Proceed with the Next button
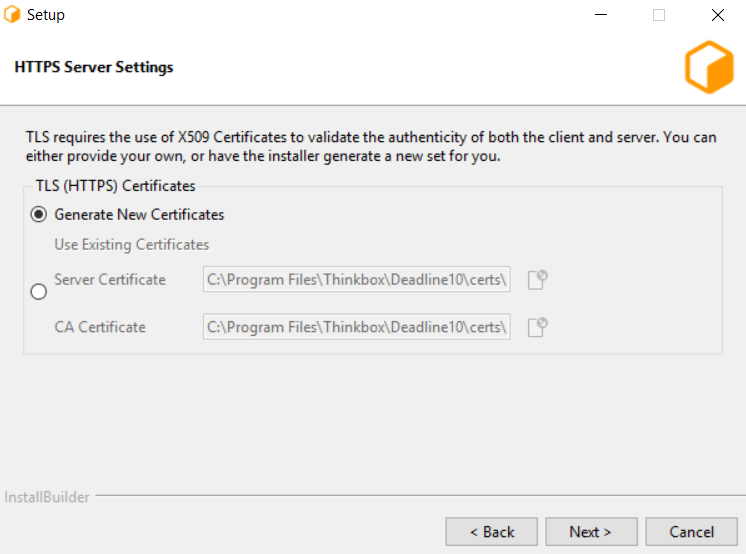The width and height of the screenshot is (746, 554). tap(591, 532)
